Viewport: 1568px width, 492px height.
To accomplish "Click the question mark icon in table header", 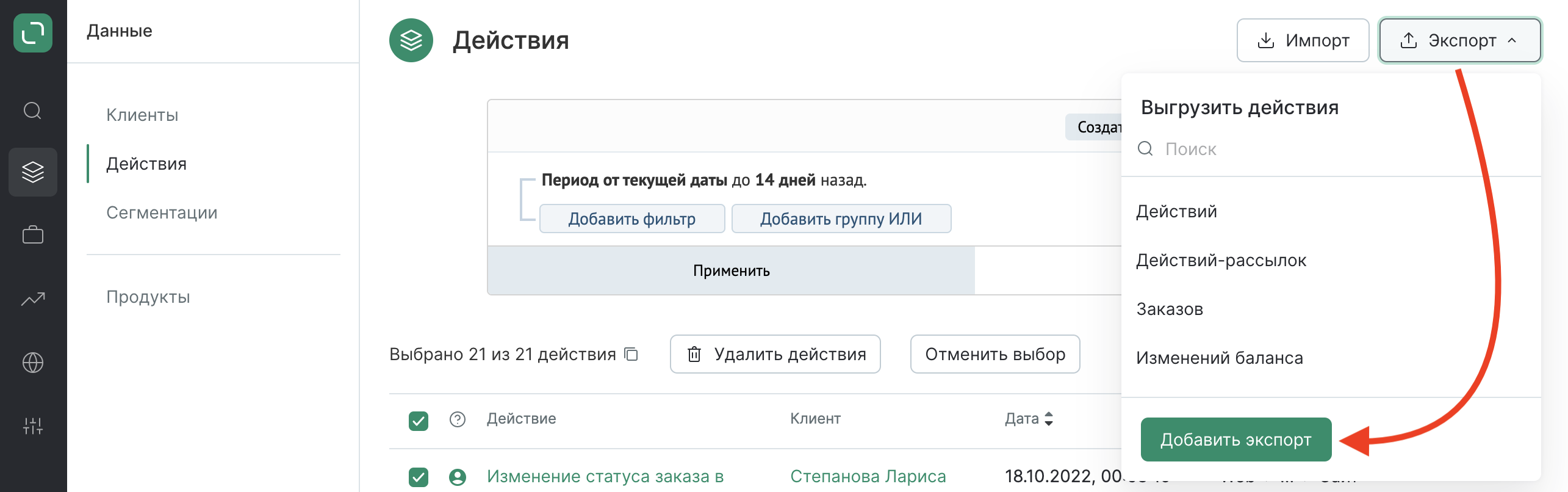I will [x=458, y=419].
